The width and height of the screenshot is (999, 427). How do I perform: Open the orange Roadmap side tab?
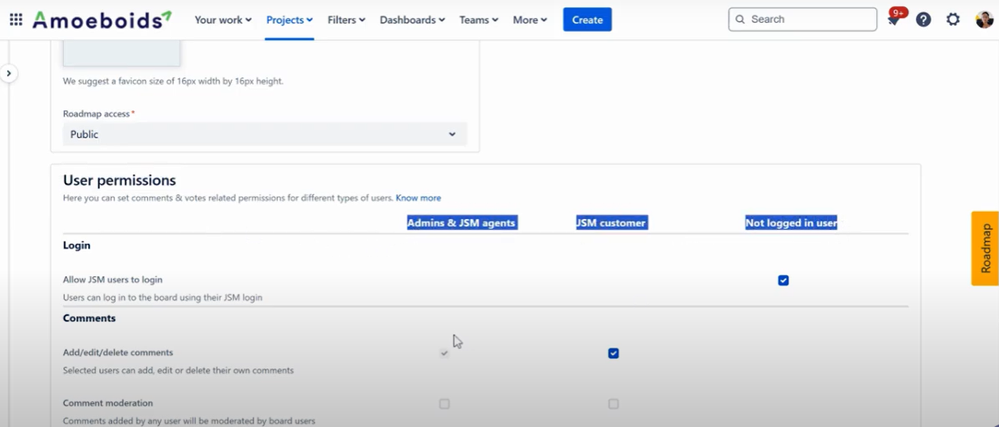(985, 249)
